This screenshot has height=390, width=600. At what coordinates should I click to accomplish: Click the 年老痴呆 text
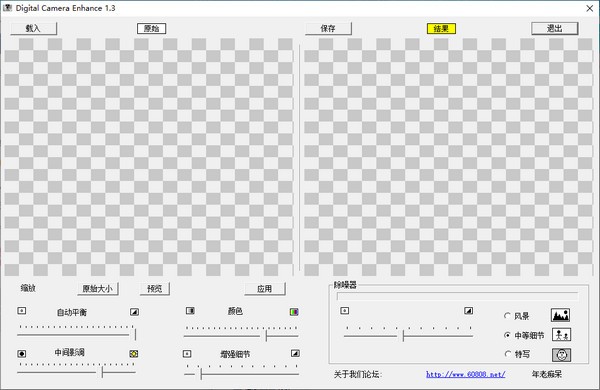pyautogui.click(x=547, y=374)
